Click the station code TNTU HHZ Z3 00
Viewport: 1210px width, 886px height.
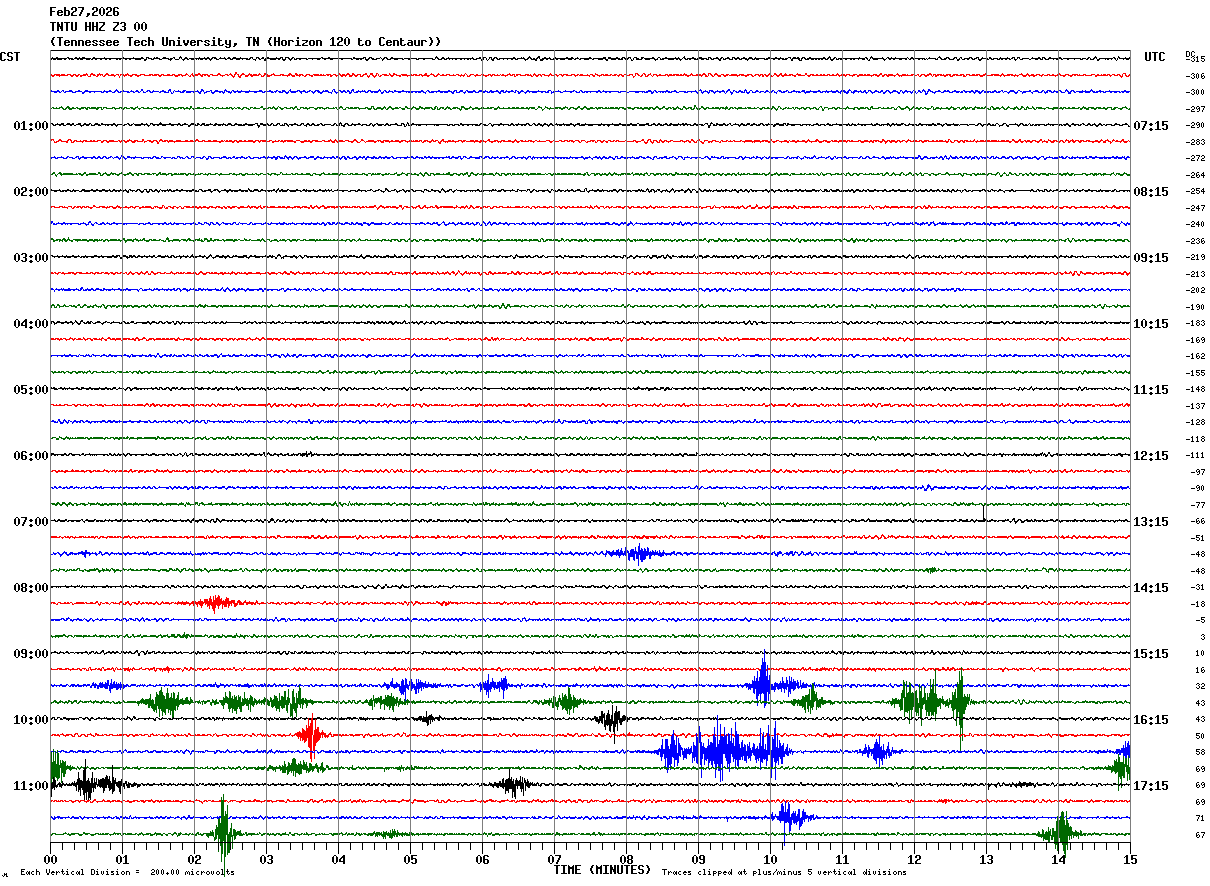click(98, 27)
